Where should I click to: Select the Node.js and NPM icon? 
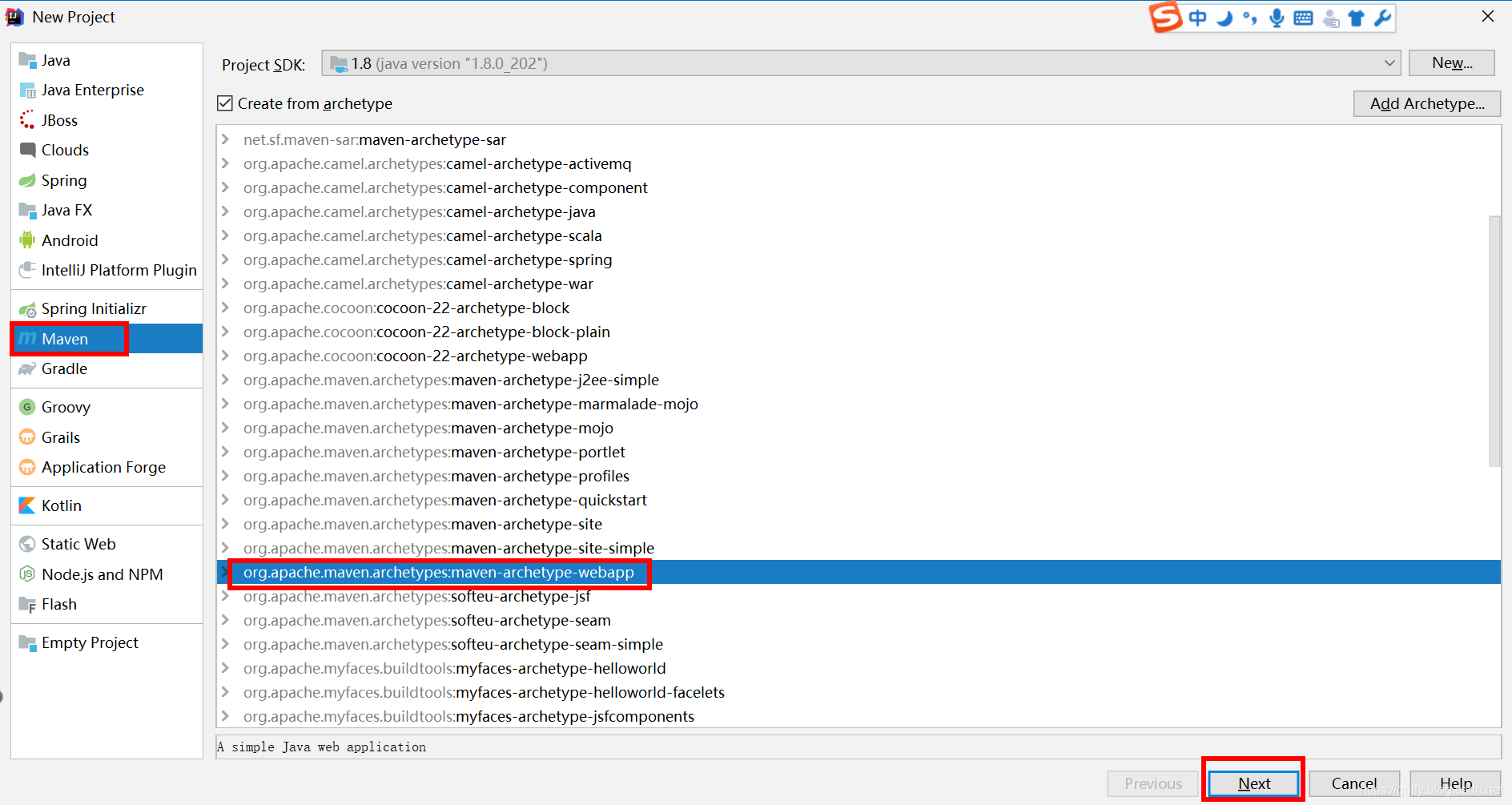tap(27, 574)
